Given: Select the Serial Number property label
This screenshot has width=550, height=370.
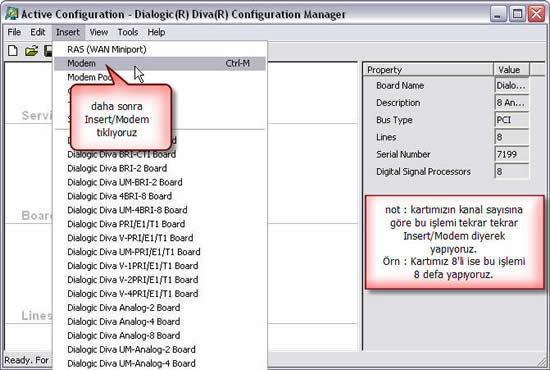Looking at the screenshot, I should click(403, 154).
